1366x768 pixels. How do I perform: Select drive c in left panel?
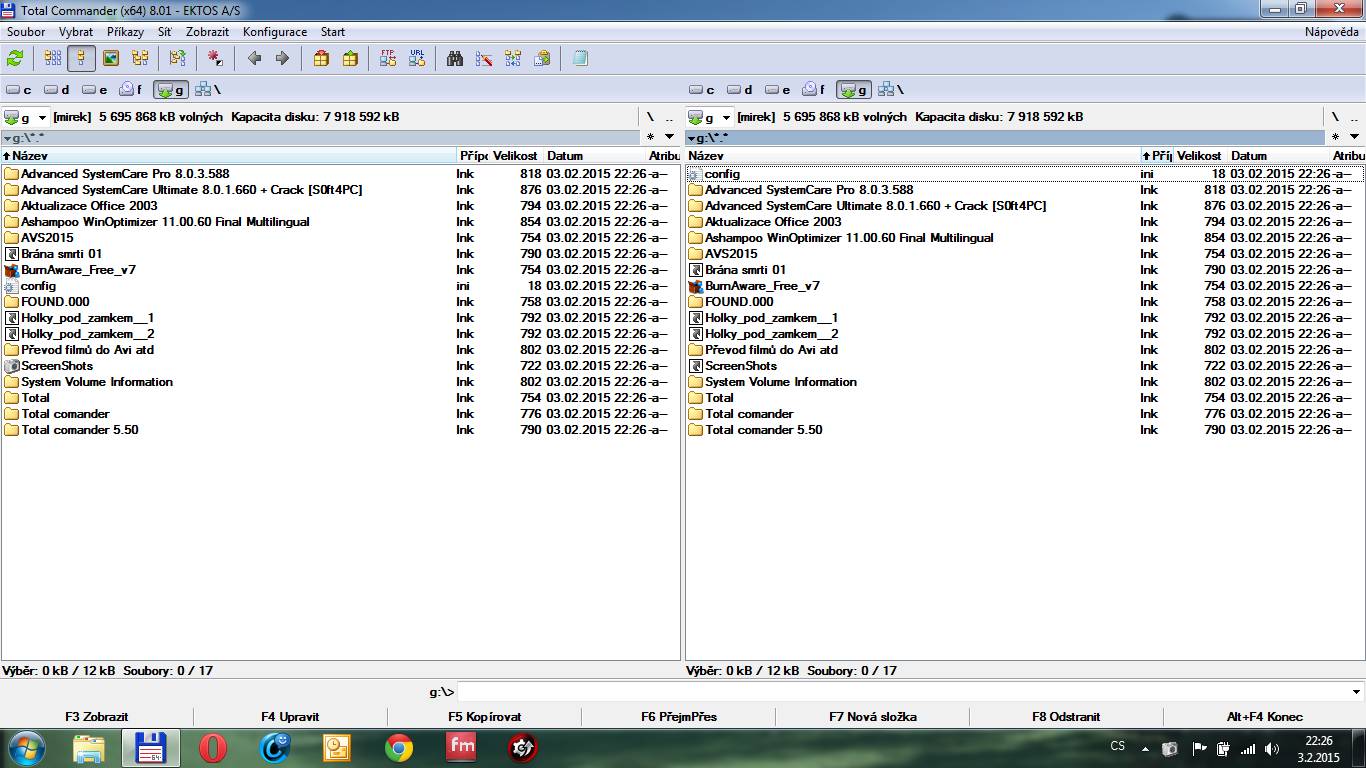click(19, 90)
